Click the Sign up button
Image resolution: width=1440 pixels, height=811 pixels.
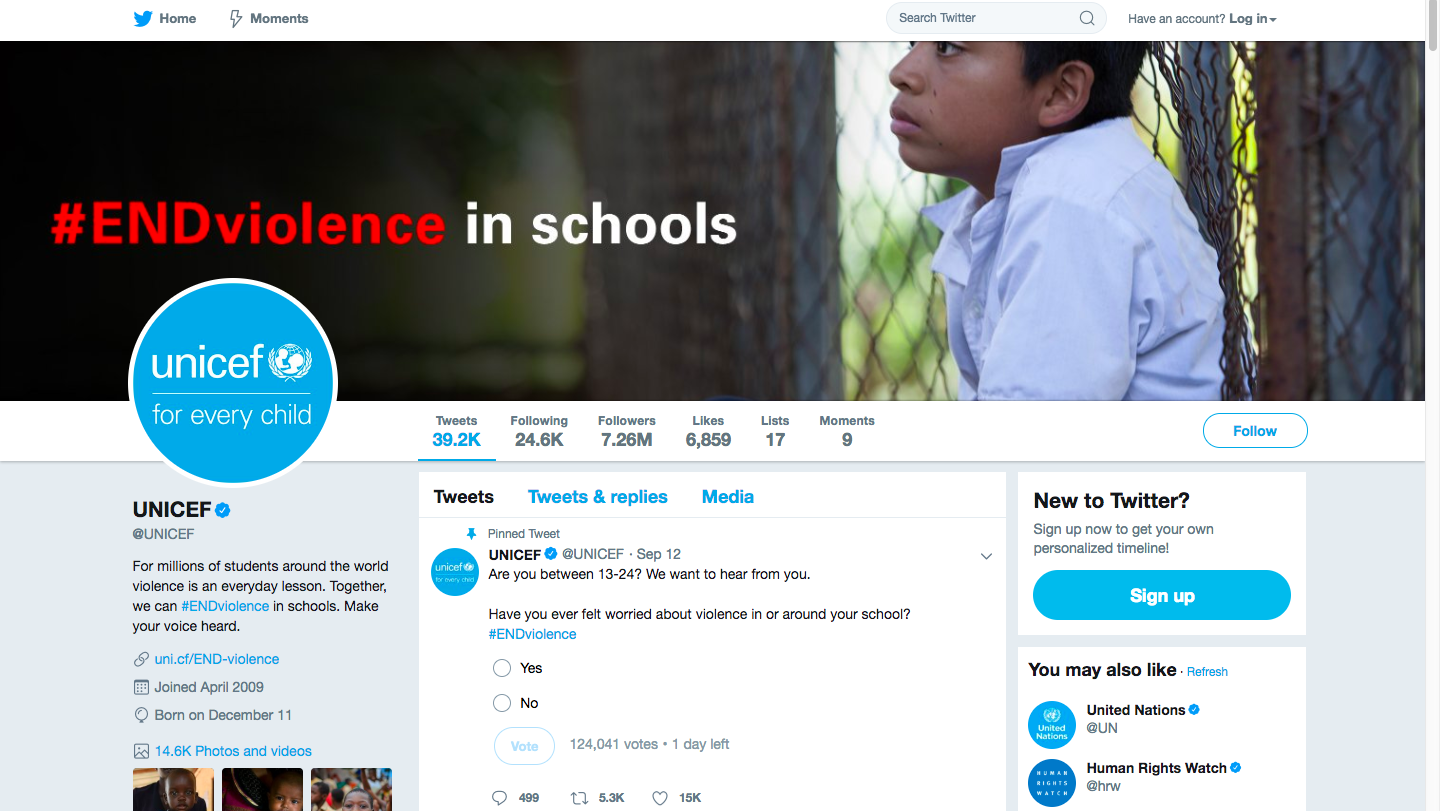(x=1162, y=595)
